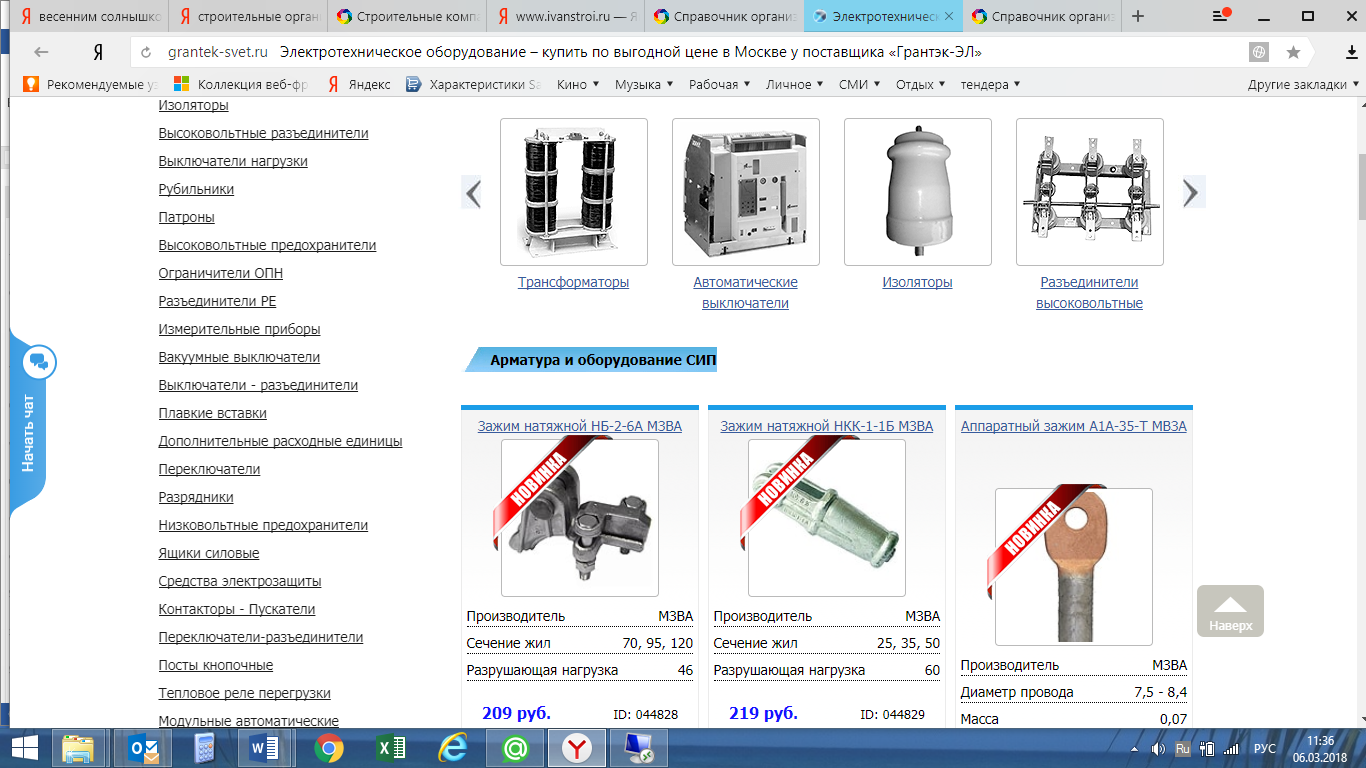Viewport: 1366px width, 768px height.
Task: Open Высоковольтные разъединители sidebar link
Action: click(263, 133)
